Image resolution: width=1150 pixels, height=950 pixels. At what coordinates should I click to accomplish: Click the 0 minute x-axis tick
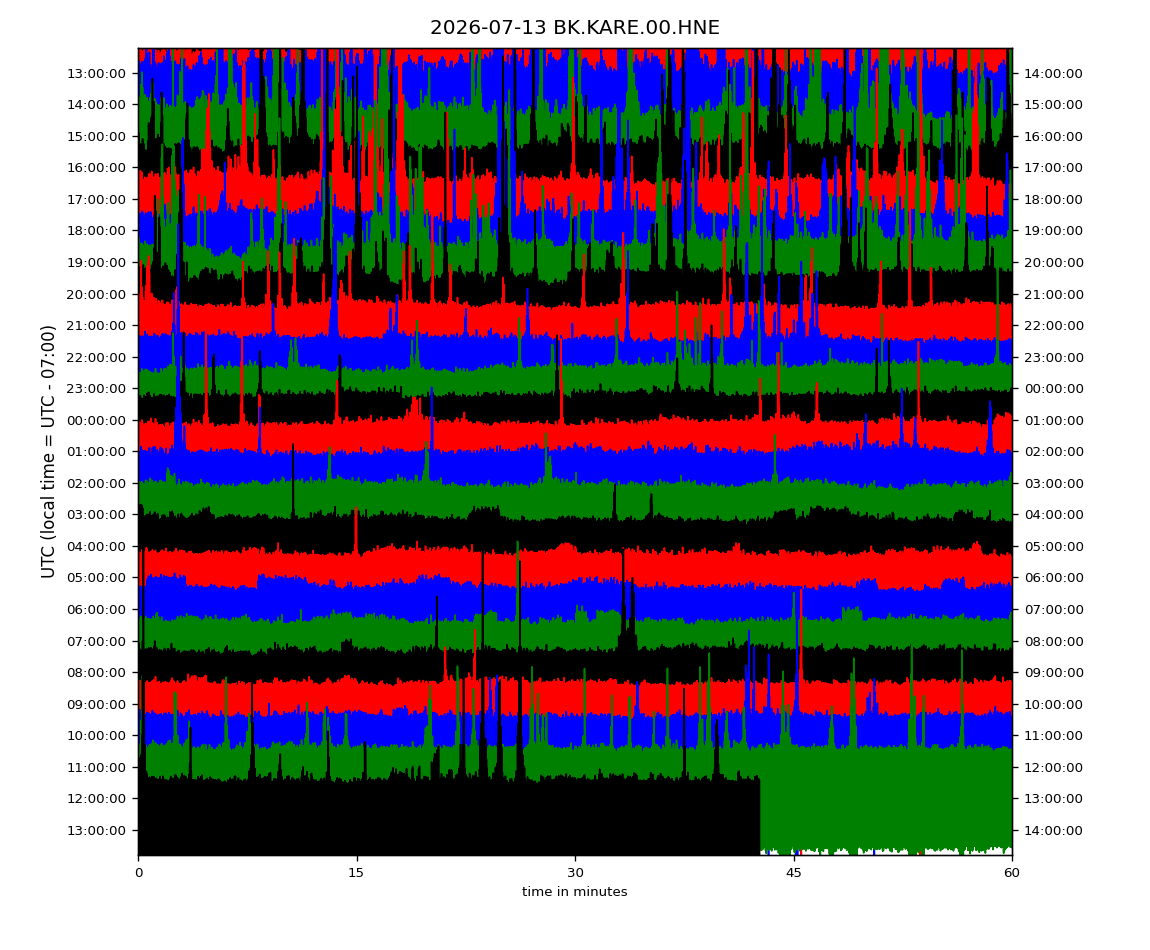coord(139,873)
